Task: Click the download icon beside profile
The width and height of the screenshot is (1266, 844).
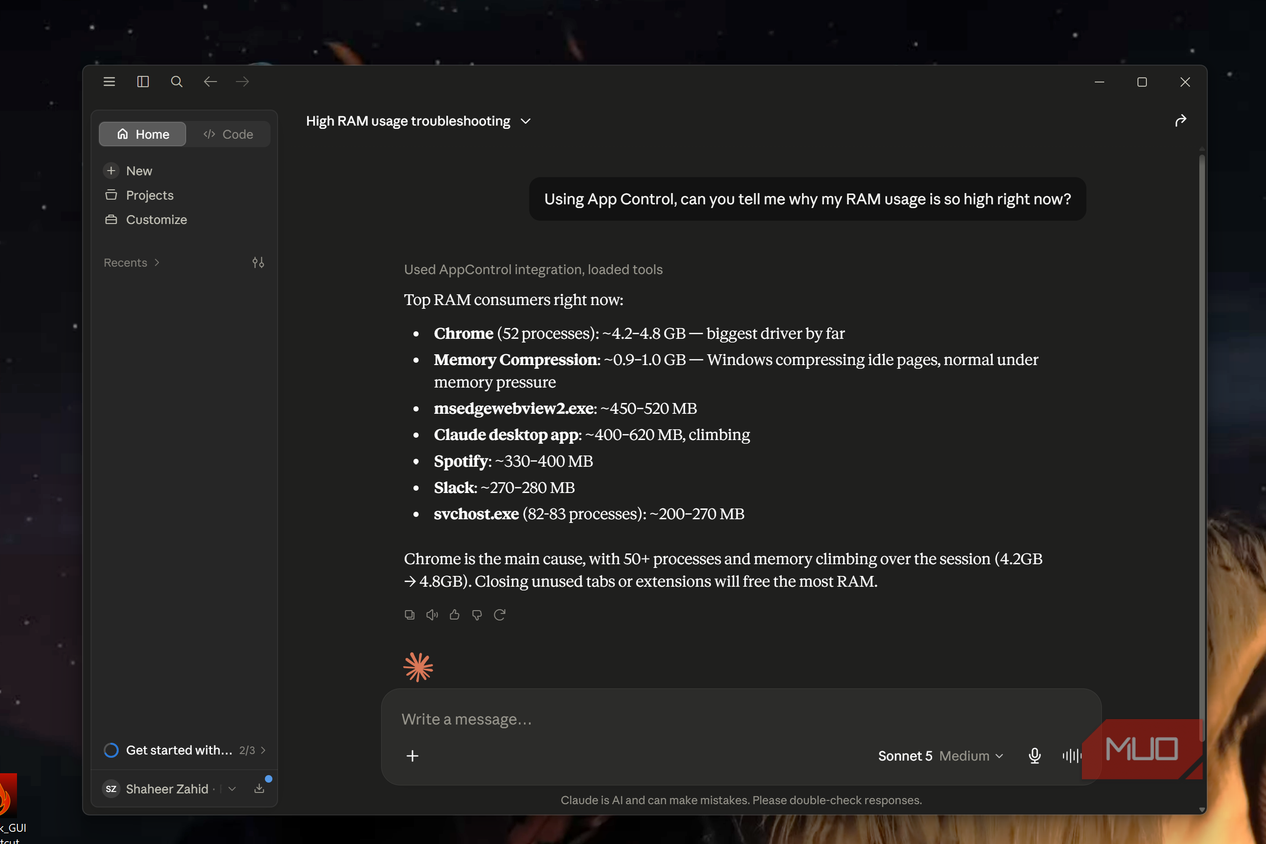Action: (259, 789)
